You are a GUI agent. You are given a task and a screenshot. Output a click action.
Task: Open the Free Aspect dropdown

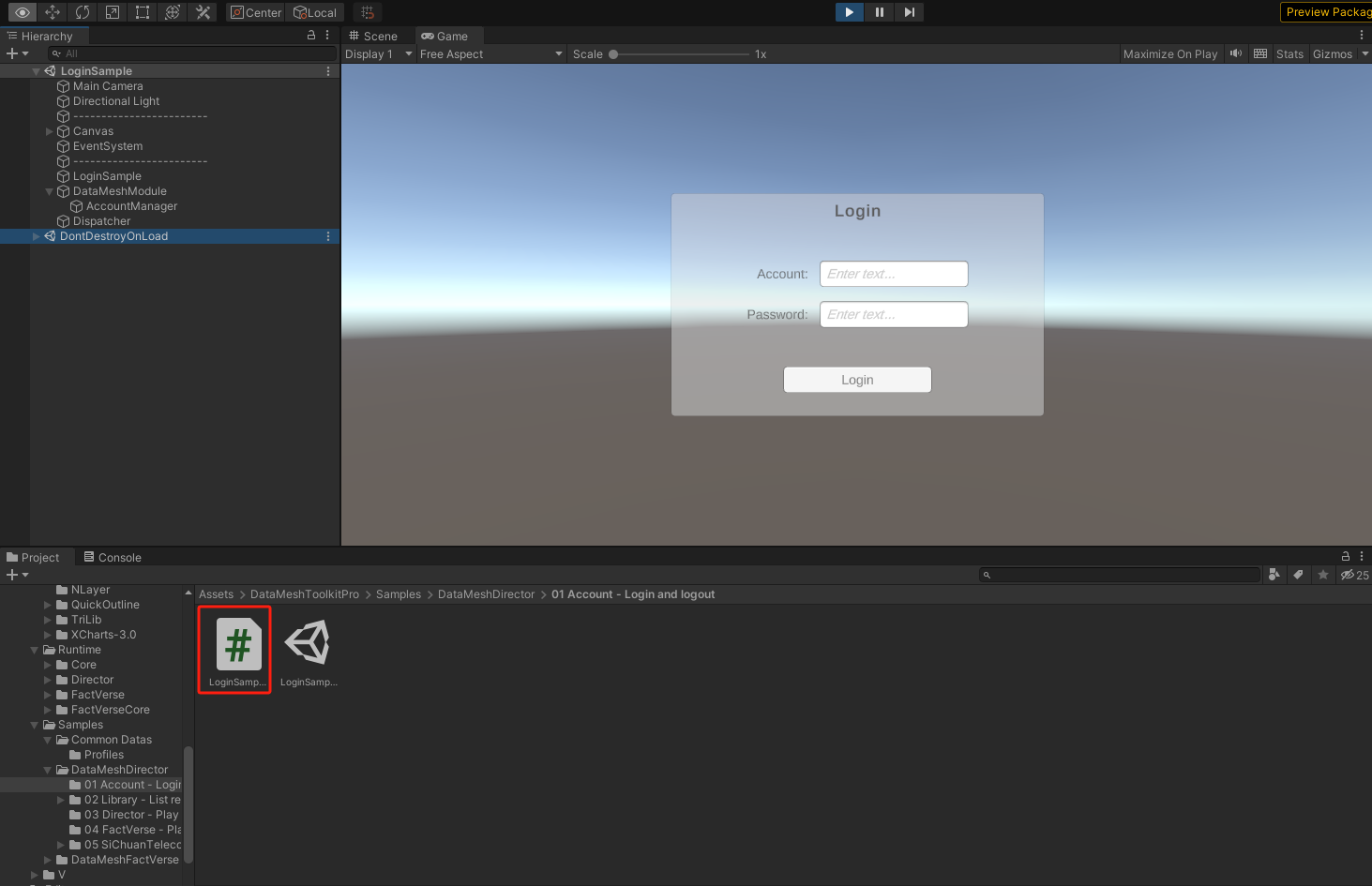tap(491, 53)
